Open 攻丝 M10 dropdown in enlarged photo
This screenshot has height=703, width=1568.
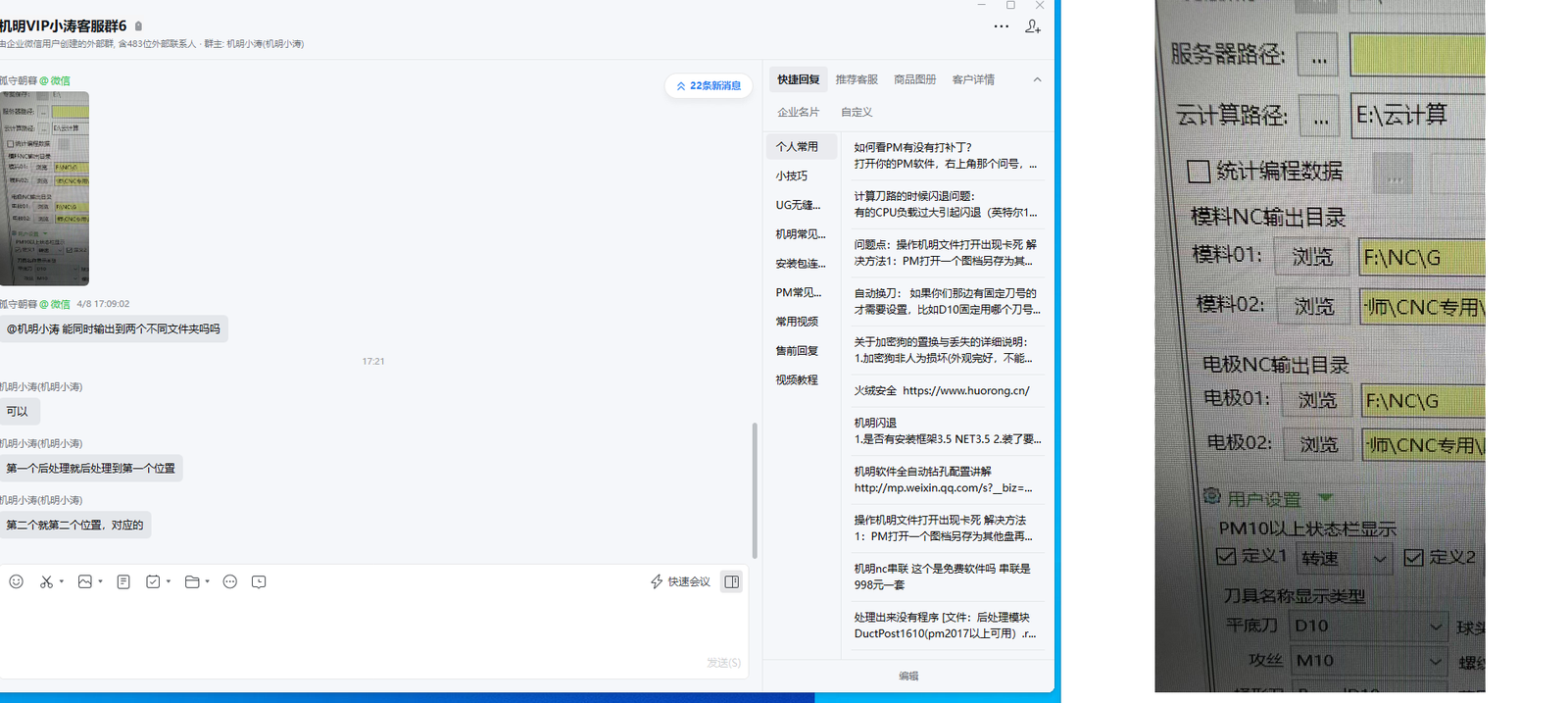[x=1368, y=661]
